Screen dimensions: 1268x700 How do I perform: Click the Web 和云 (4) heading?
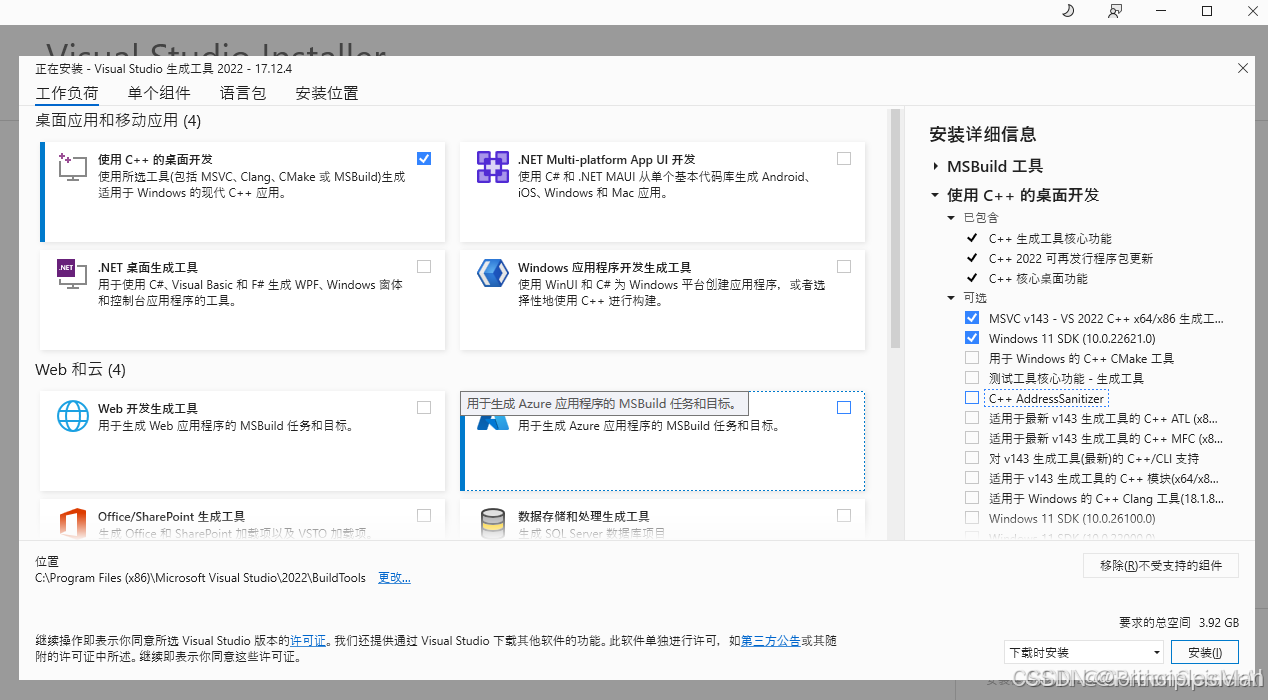click(81, 370)
